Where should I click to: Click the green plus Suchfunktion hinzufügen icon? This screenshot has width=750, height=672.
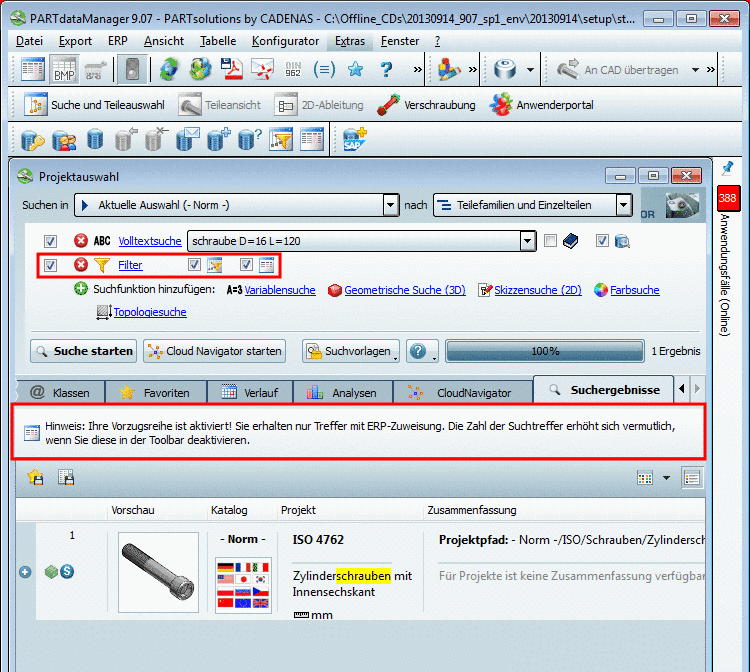(81, 289)
